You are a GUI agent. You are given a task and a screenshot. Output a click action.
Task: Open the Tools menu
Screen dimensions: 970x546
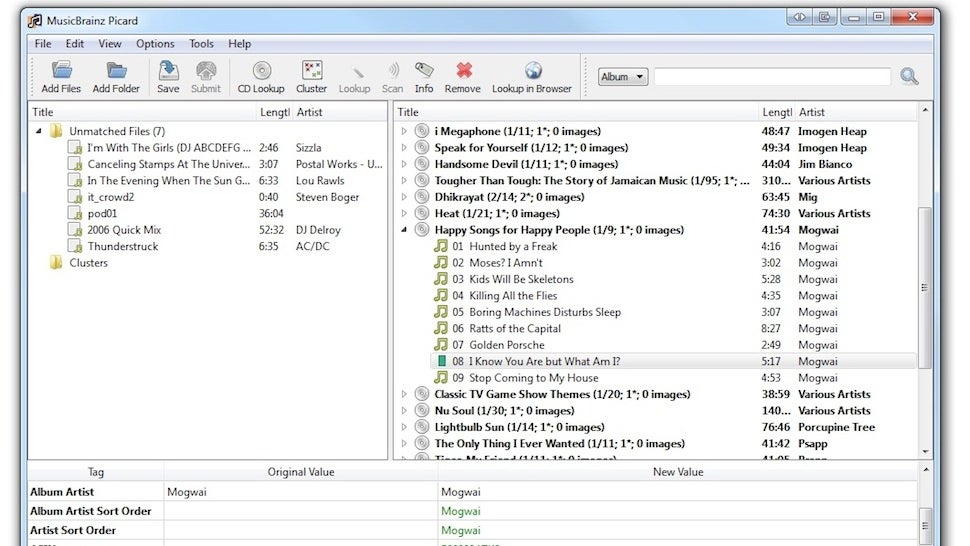(x=201, y=43)
